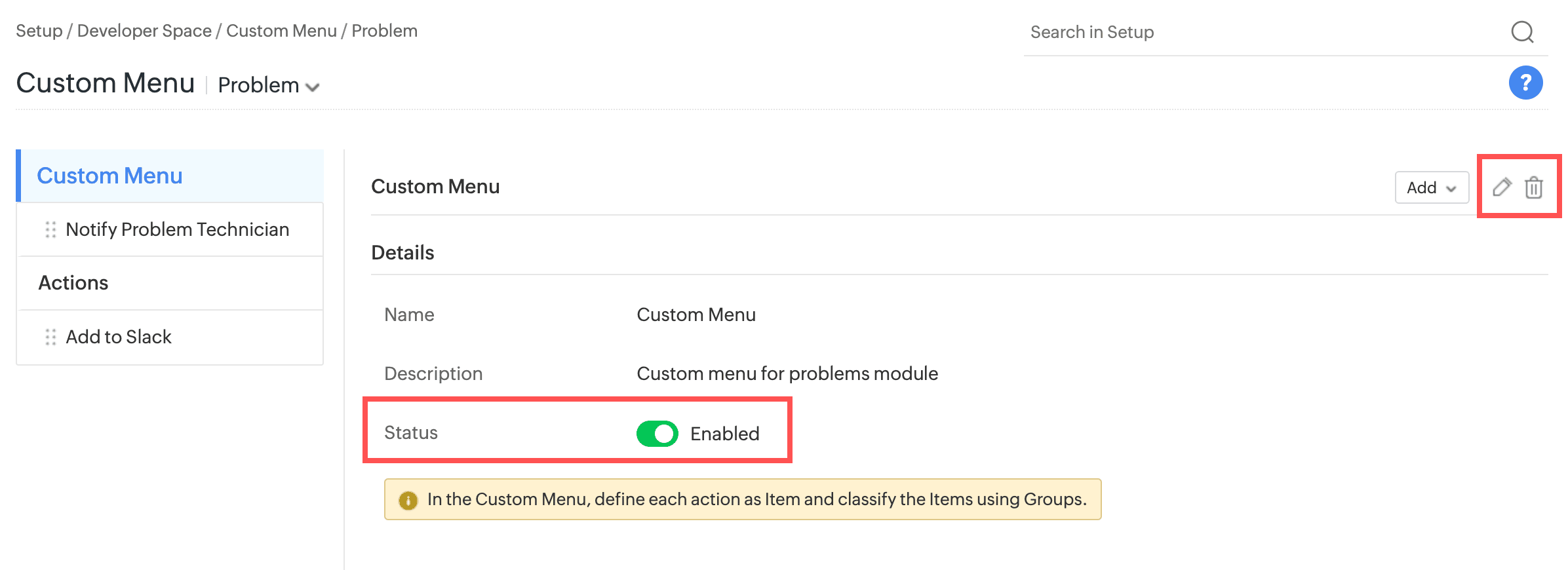Click the Enabled status label
1568x570 pixels.
(x=724, y=434)
